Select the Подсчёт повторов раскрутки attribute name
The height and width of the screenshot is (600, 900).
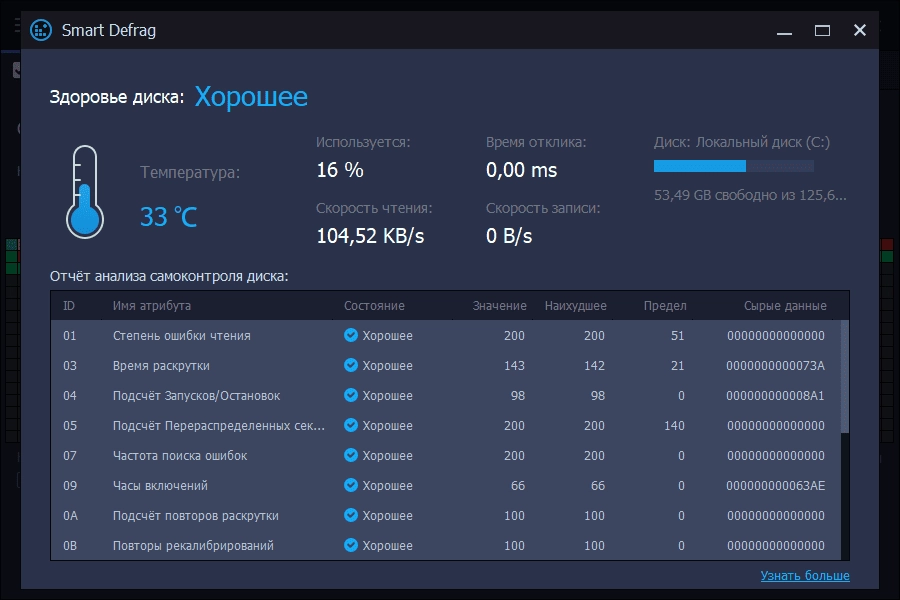tap(196, 515)
